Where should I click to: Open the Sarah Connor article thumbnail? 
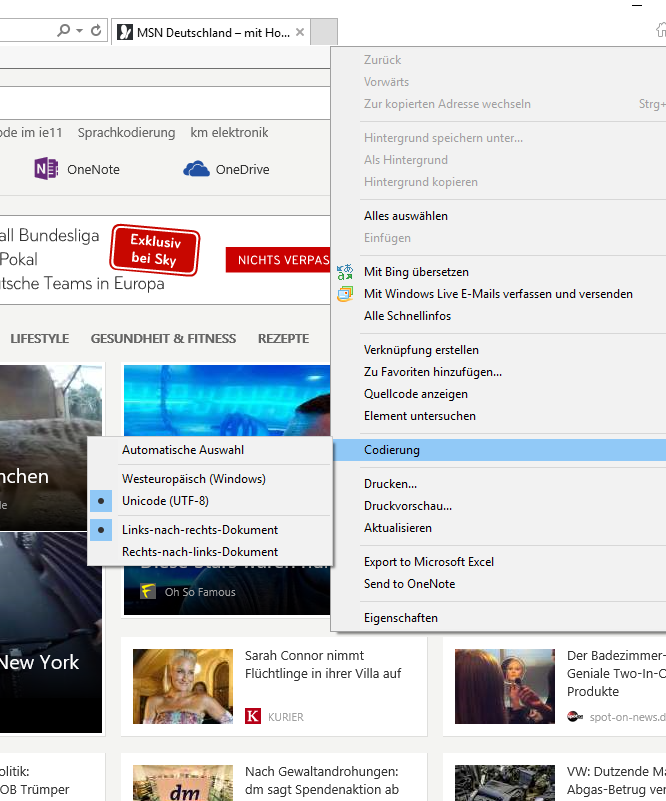coord(183,686)
